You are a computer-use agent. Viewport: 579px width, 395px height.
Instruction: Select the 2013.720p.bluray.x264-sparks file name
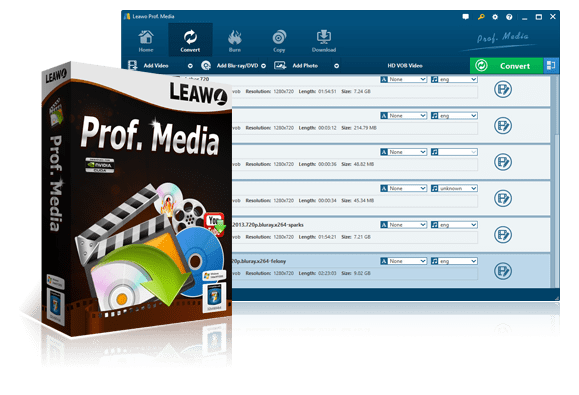[268, 225]
